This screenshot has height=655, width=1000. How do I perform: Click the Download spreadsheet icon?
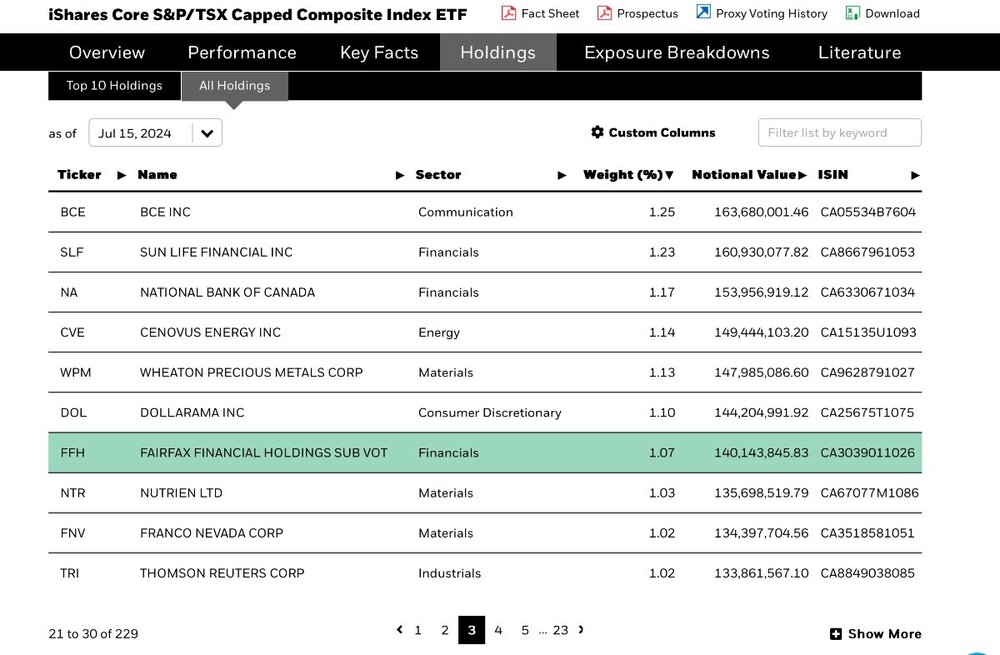[x=852, y=13]
